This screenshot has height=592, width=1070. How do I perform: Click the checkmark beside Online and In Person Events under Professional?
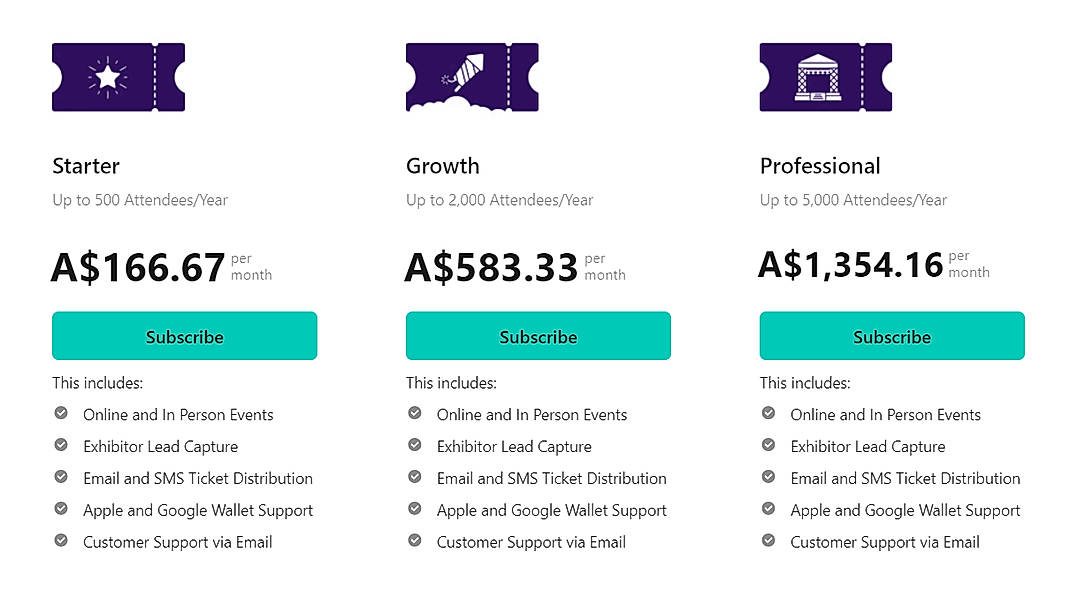[x=768, y=414]
